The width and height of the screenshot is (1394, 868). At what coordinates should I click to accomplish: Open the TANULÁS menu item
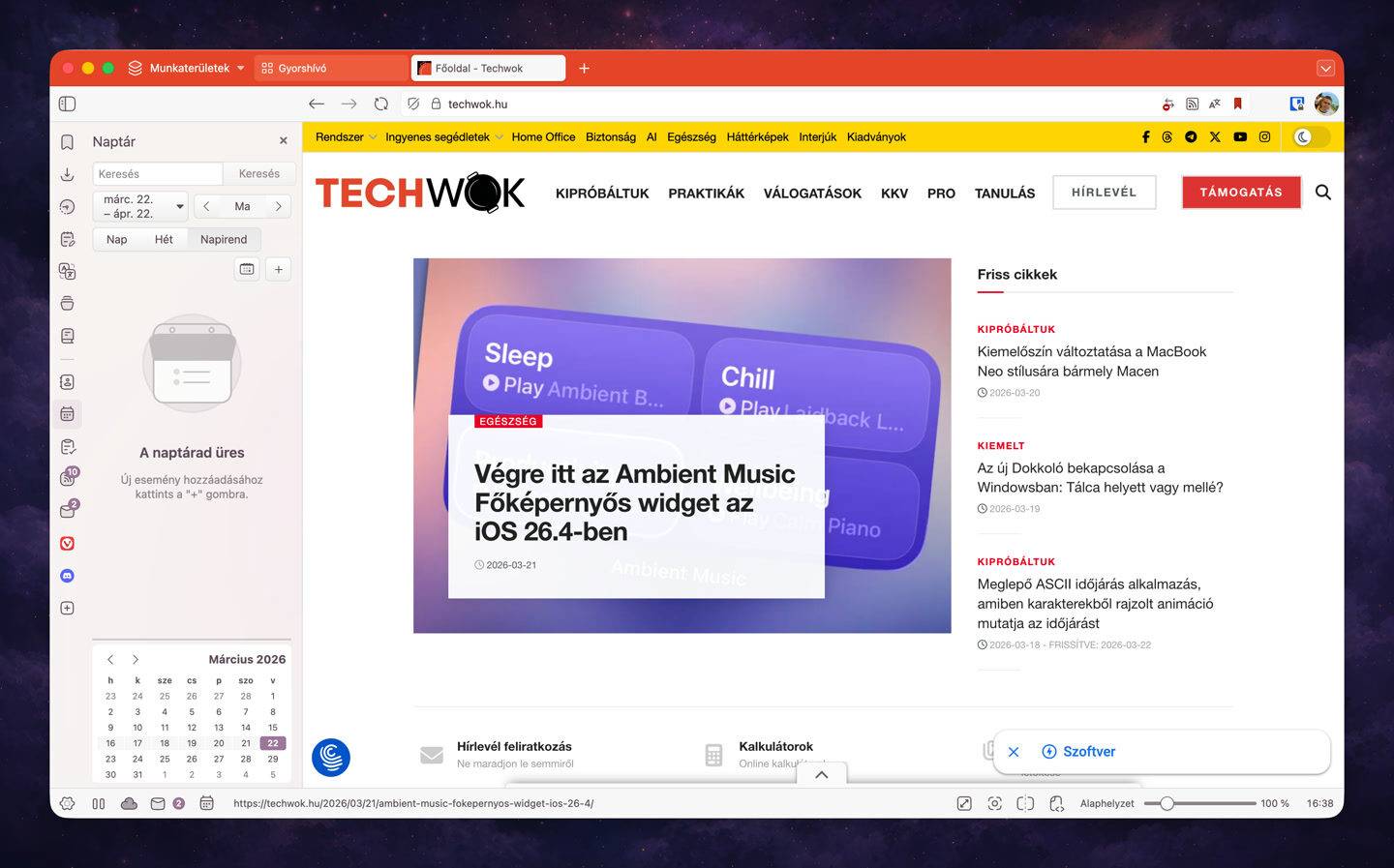(1005, 194)
